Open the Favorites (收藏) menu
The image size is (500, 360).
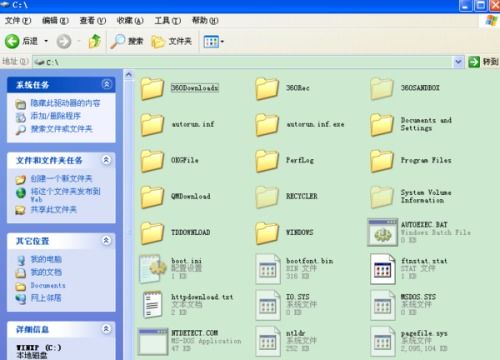point(130,21)
